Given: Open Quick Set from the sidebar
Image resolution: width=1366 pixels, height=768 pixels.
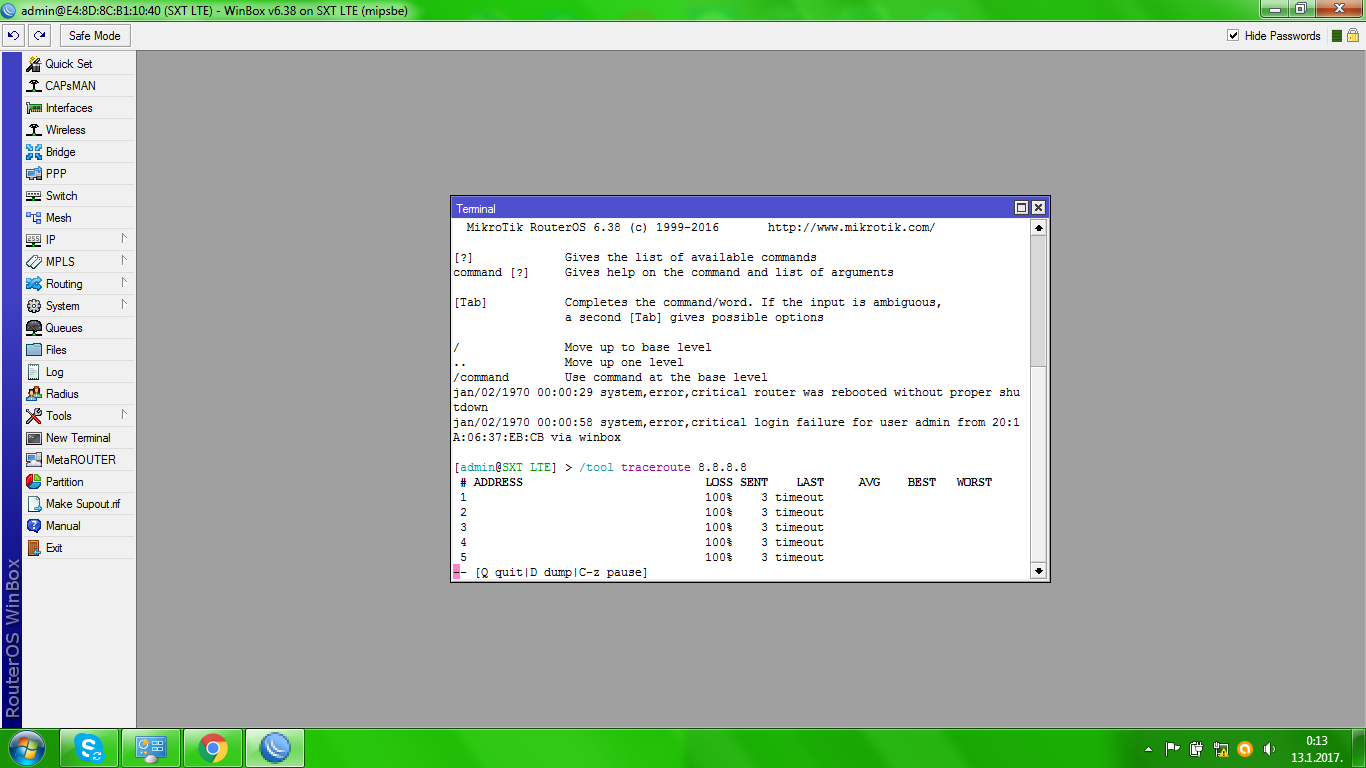Looking at the screenshot, I should [78, 64].
